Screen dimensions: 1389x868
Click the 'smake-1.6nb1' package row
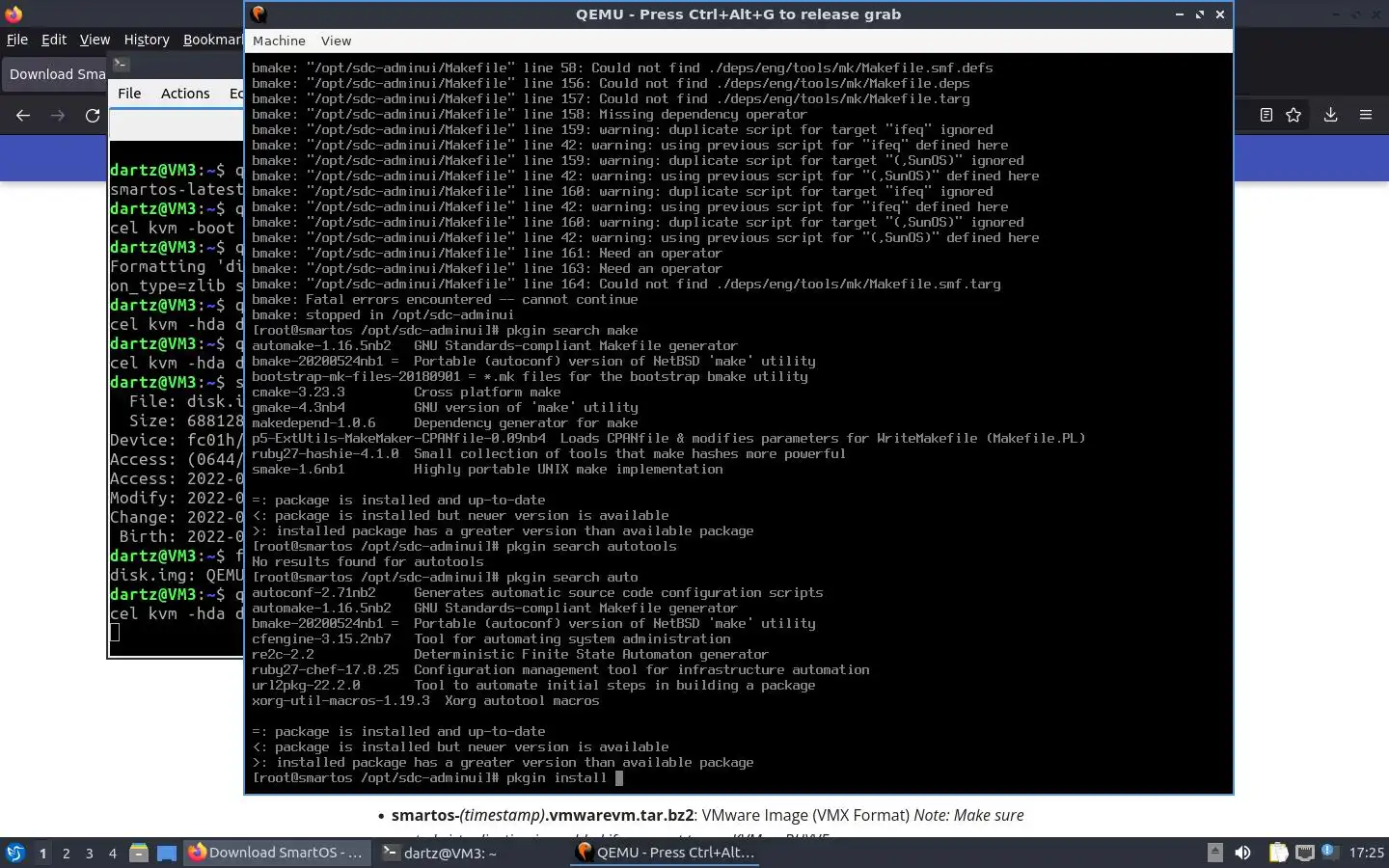click(x=487, y=469)
